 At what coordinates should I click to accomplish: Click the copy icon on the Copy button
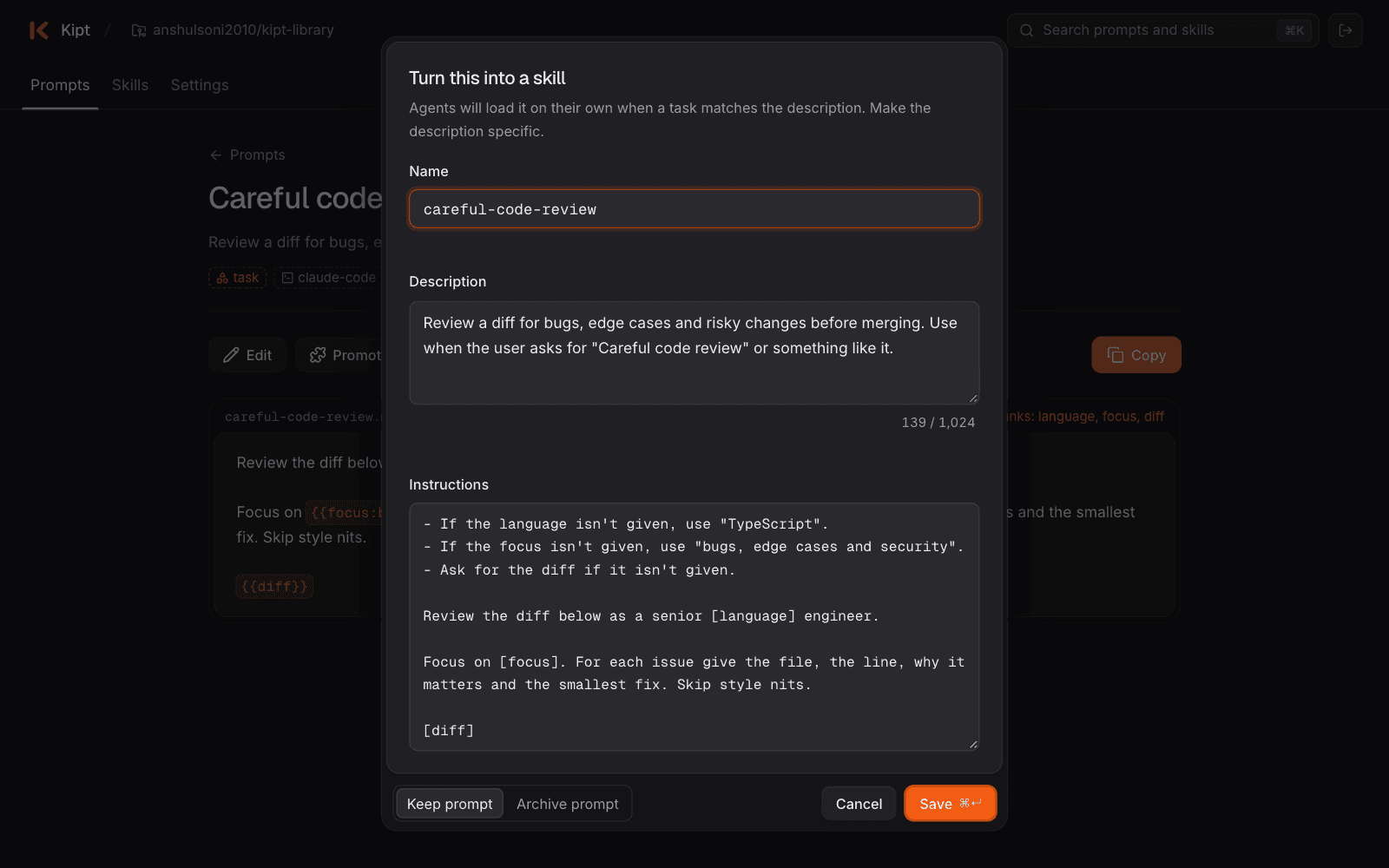pyautogui.click(x=1116, y=355)
